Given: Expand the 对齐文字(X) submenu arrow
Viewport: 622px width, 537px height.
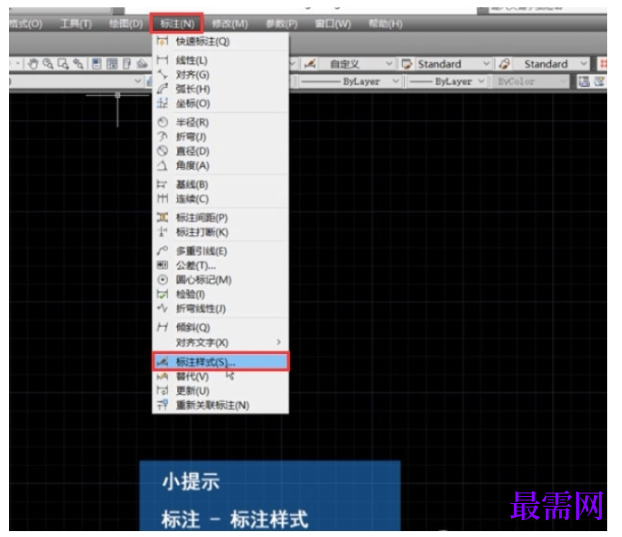Looking at the screenshot, I should coord(279,342).
